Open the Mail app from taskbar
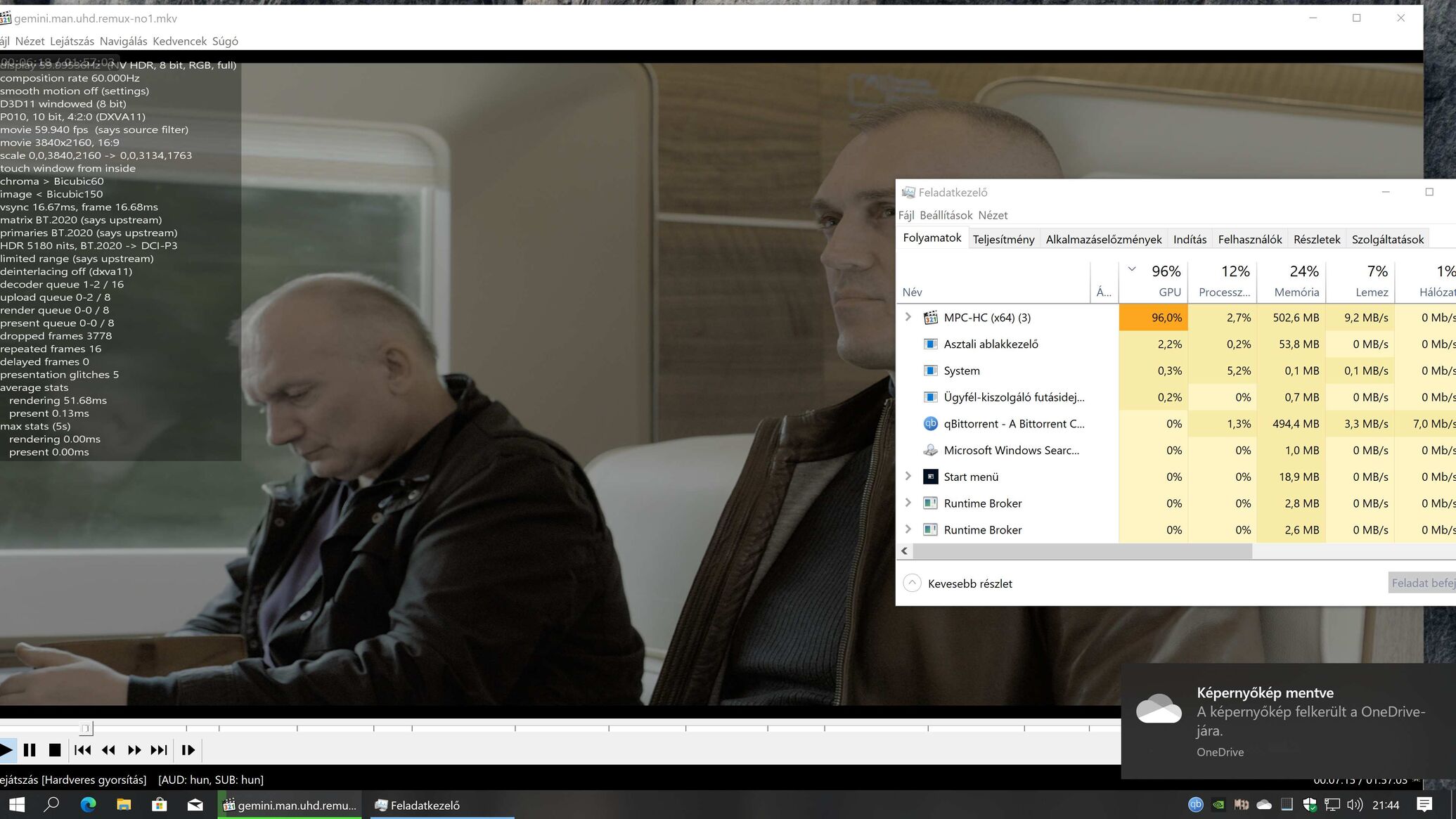The width and height of the screenshot is (1456, 819). pyautogui.click(x=195, y=805)
